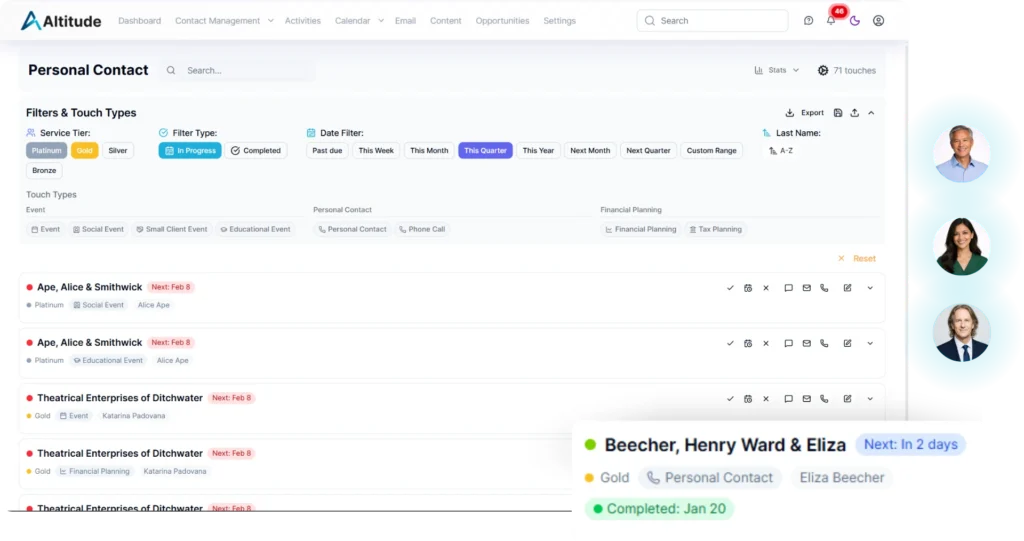Open the Opportunities menu item
This screenshot has width=1024, height=541.
point(502,21)
